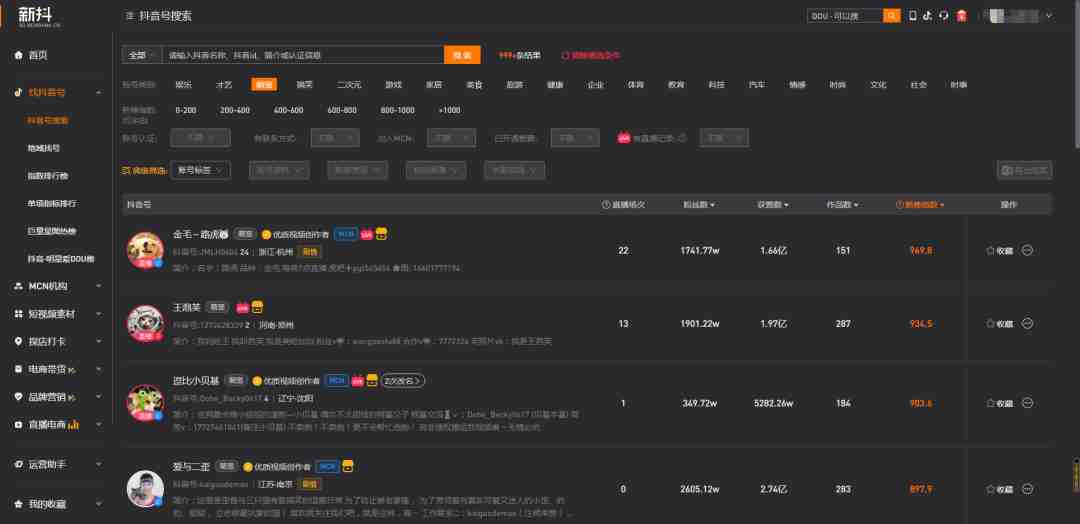Viewport: 1080px width, 524px height.
Task: Open 指数排行榜 in the sidebar
Action: (x=48, y=176)
